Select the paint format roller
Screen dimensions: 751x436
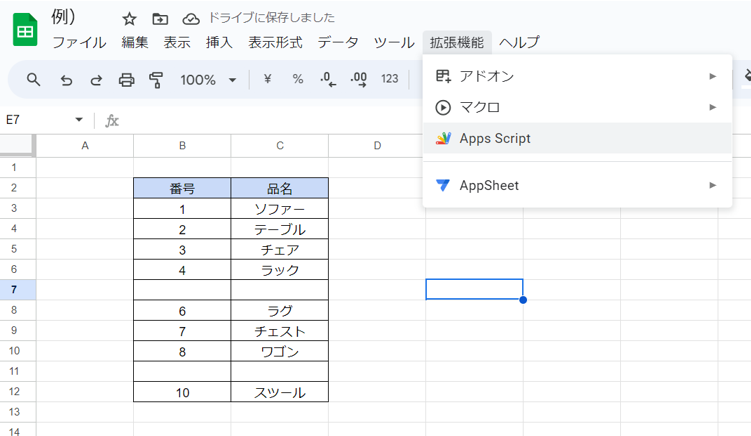156,80
